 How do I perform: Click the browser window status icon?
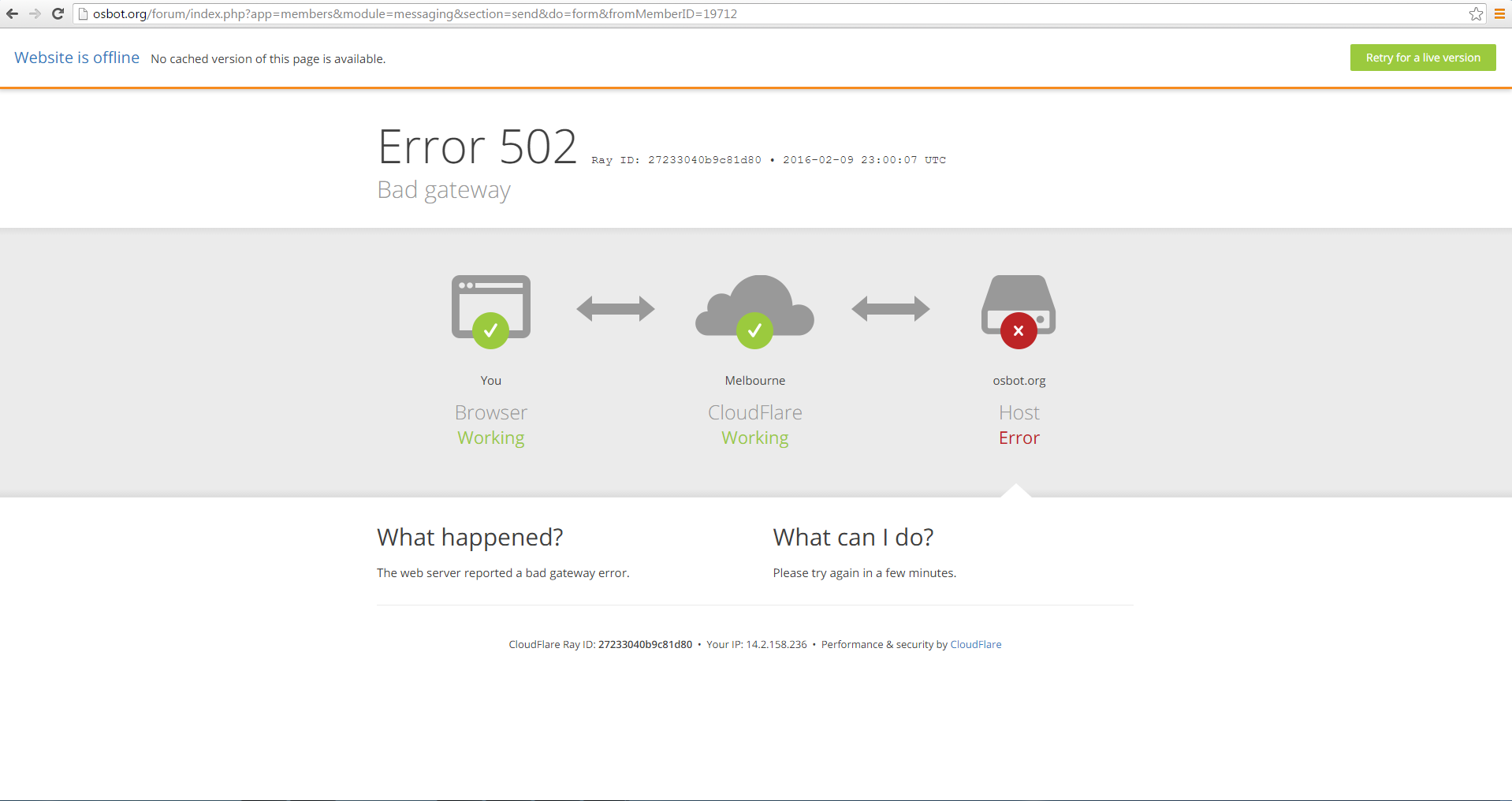pyautogui.click(x=491, y=311)
